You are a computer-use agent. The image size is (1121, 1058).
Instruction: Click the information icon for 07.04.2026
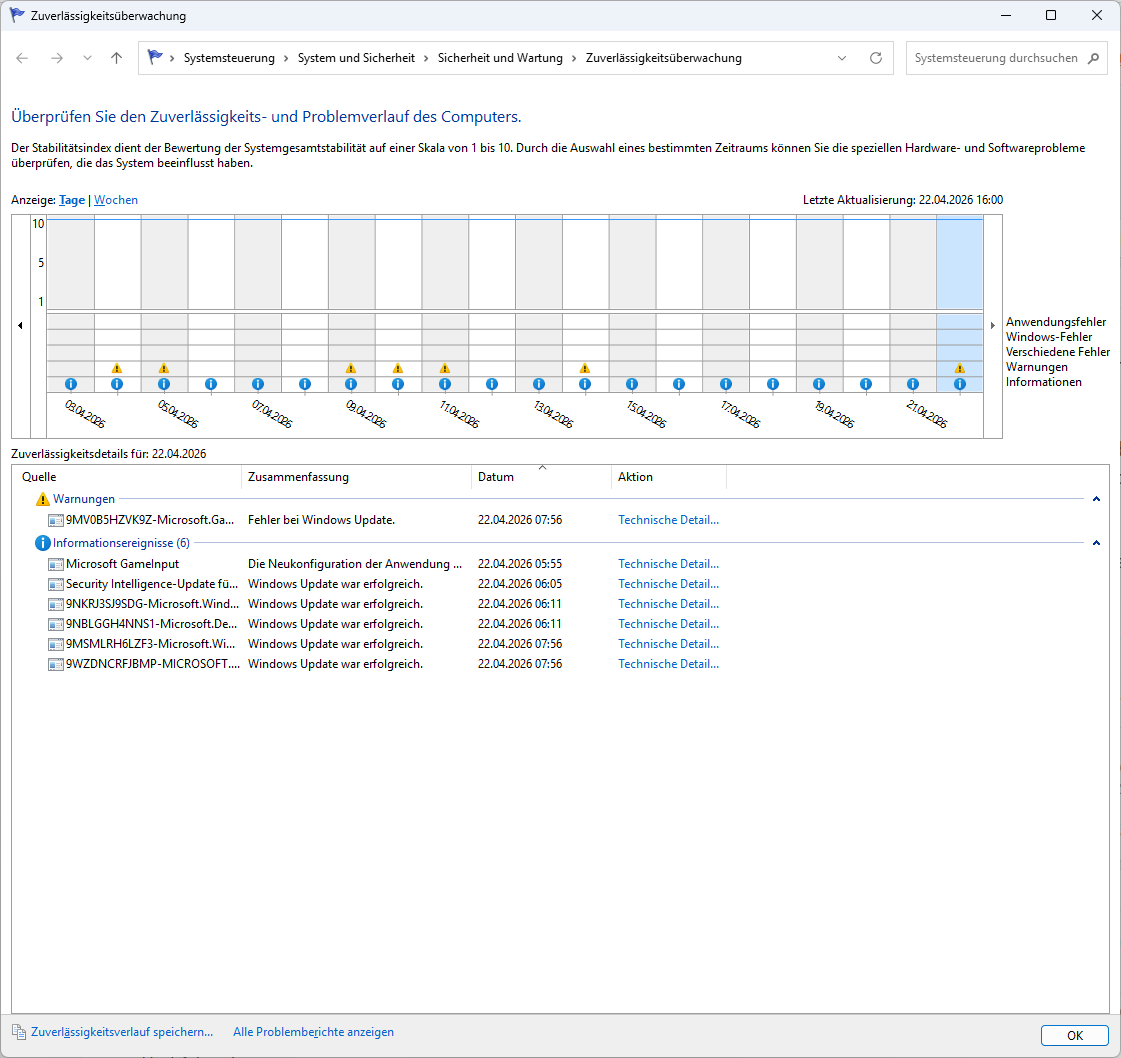coord(258,384)
